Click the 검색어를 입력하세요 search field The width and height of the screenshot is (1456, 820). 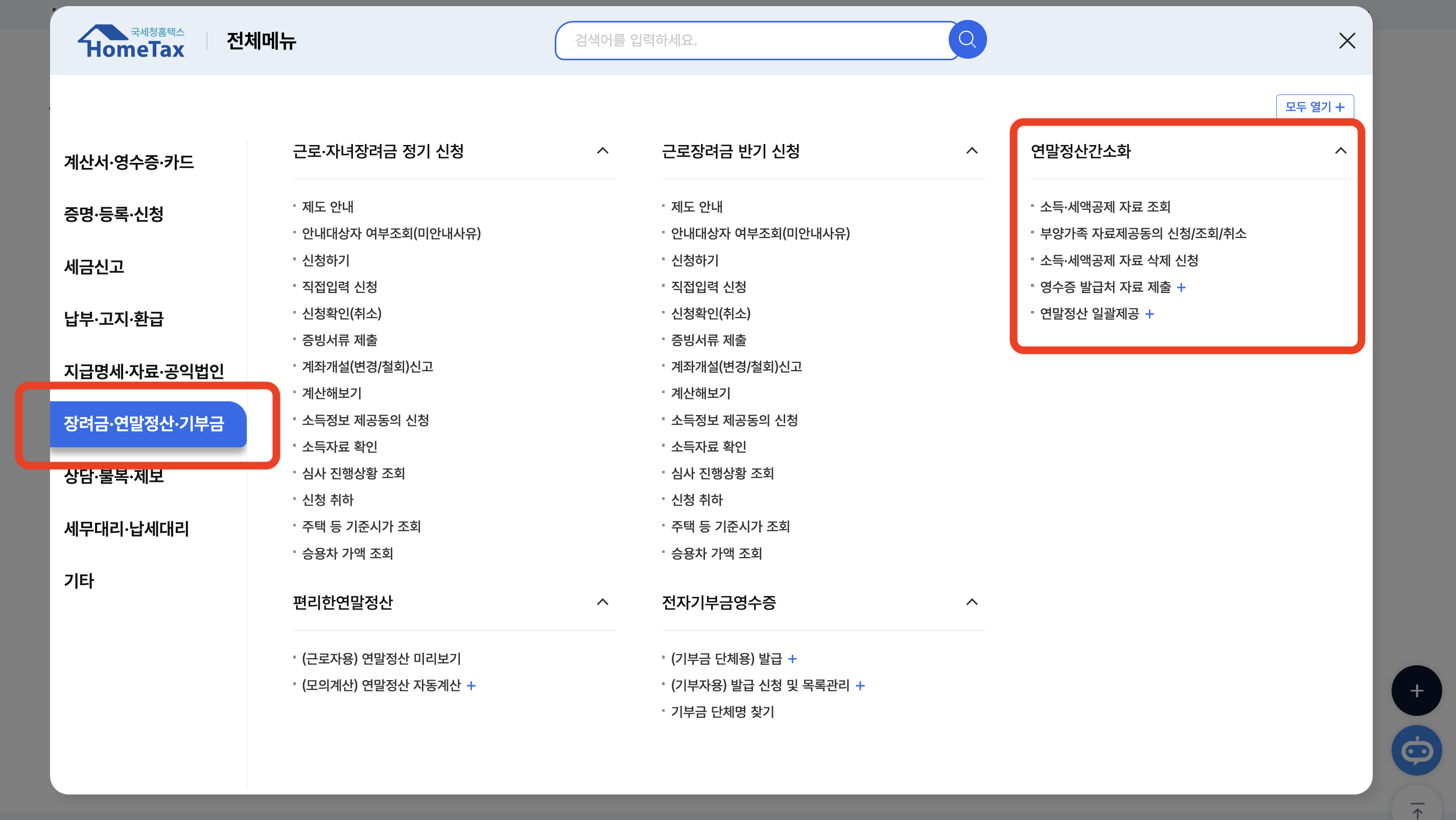[752, 40]
